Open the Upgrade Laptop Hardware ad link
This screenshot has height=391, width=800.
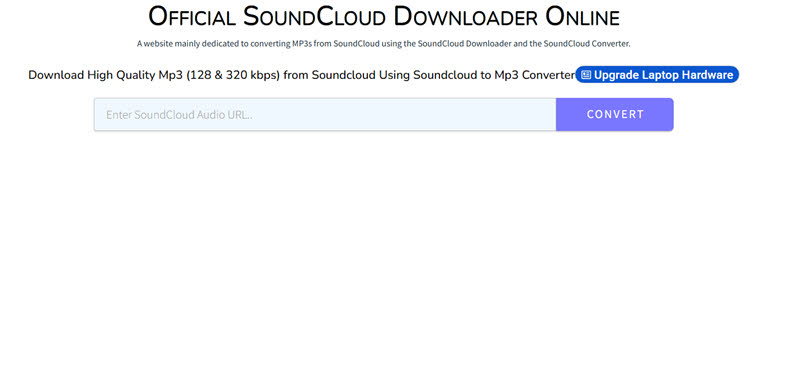[657, 75]
